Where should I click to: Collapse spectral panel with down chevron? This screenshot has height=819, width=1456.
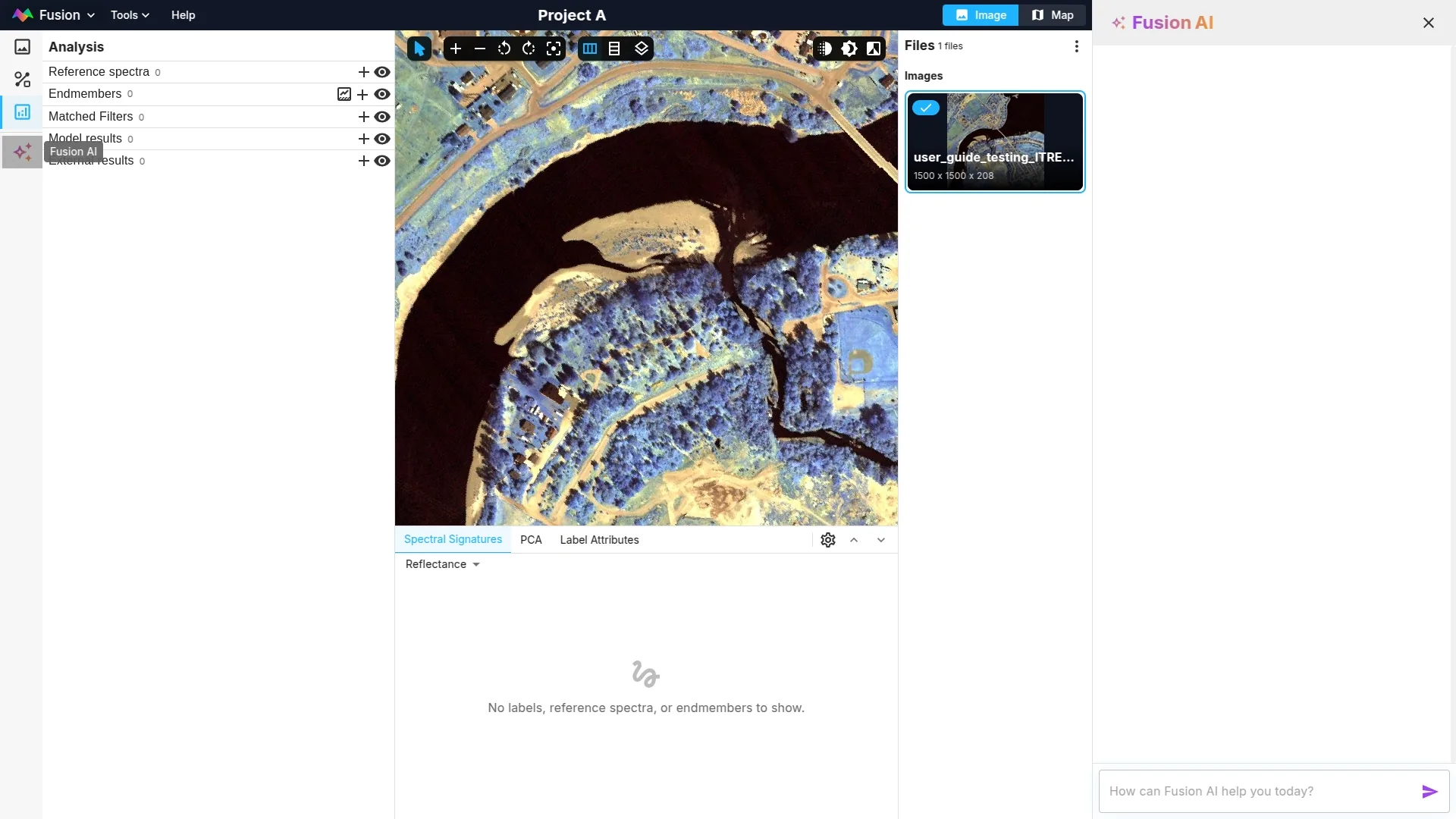(x=881, y=540)
